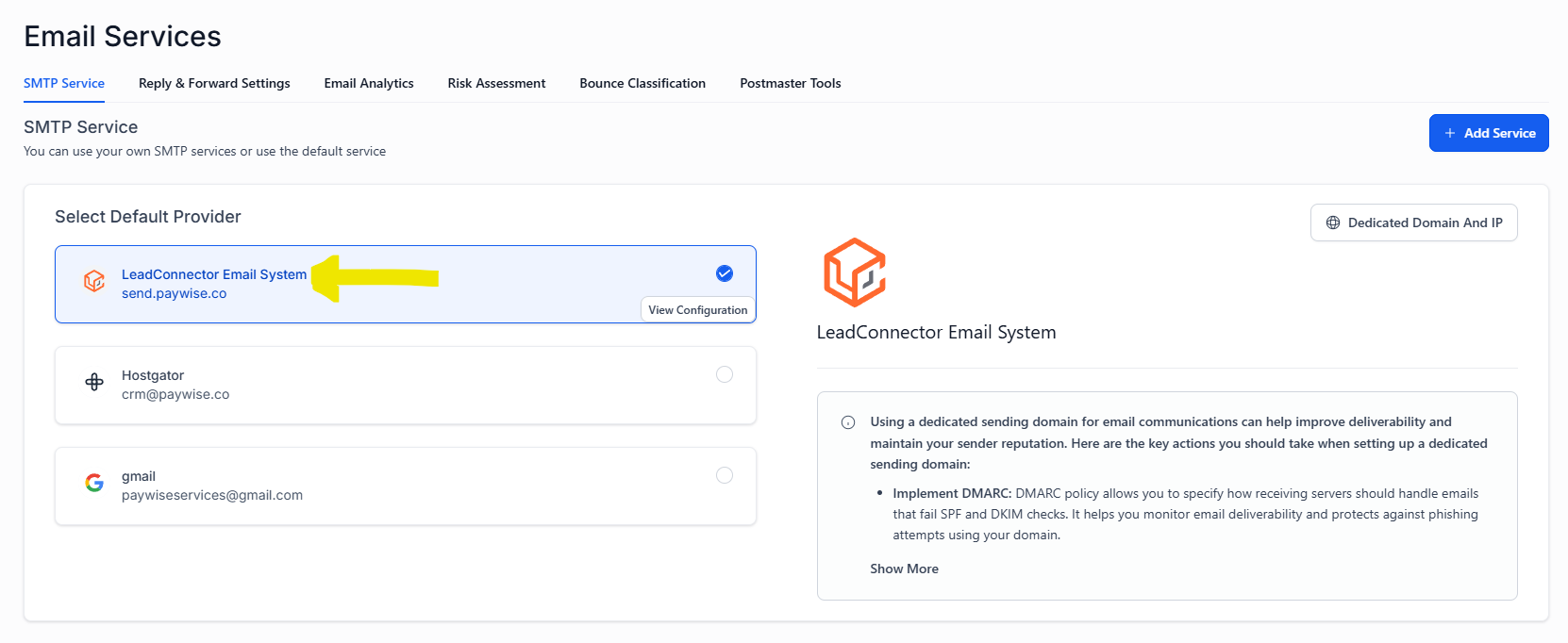The width and height of the screenshot is (1568, 643).
Task: Click the plus icon in Add Service
Action: coord(1450,133)
